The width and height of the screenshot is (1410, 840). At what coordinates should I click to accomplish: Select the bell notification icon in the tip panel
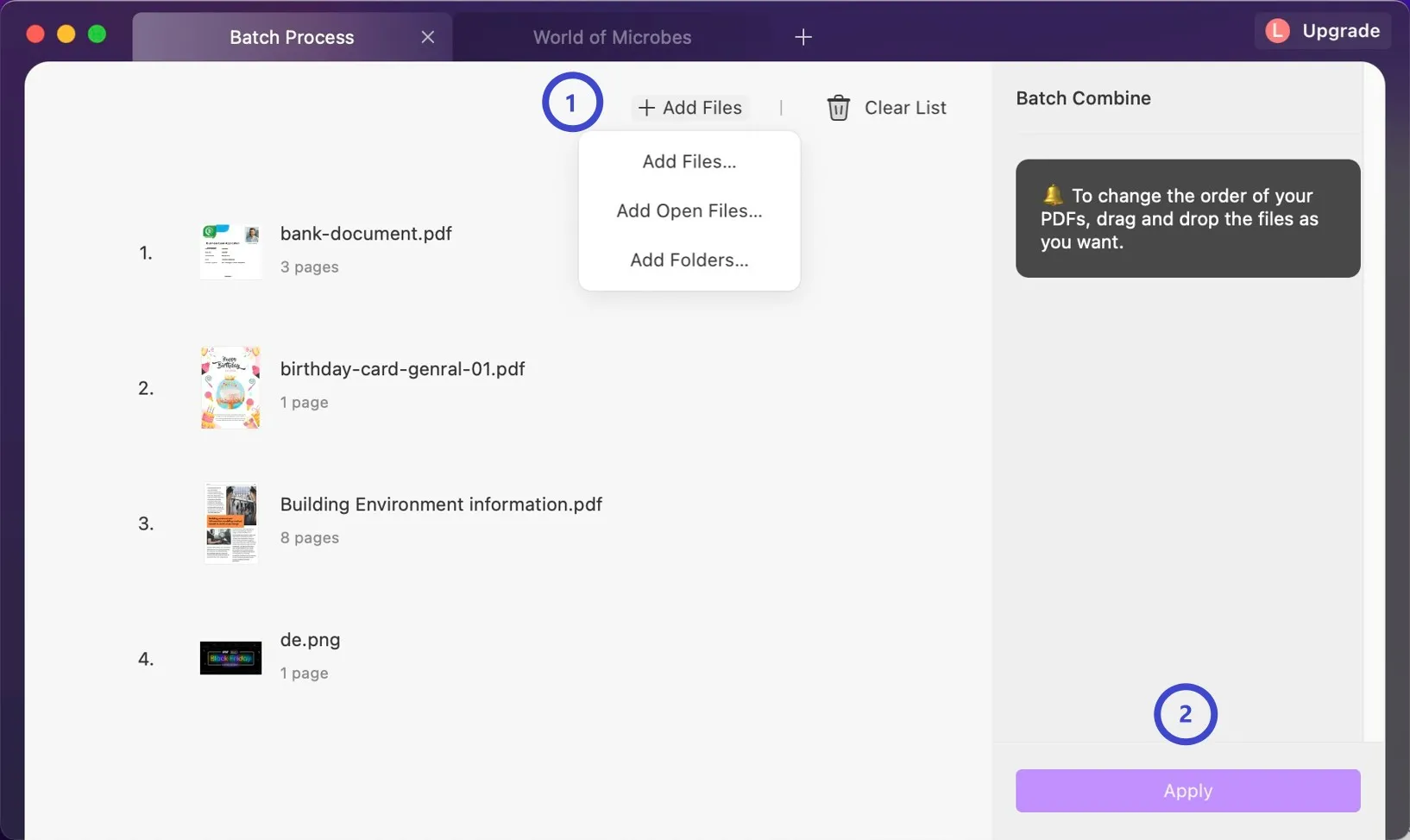click(x=1053, y=195)
